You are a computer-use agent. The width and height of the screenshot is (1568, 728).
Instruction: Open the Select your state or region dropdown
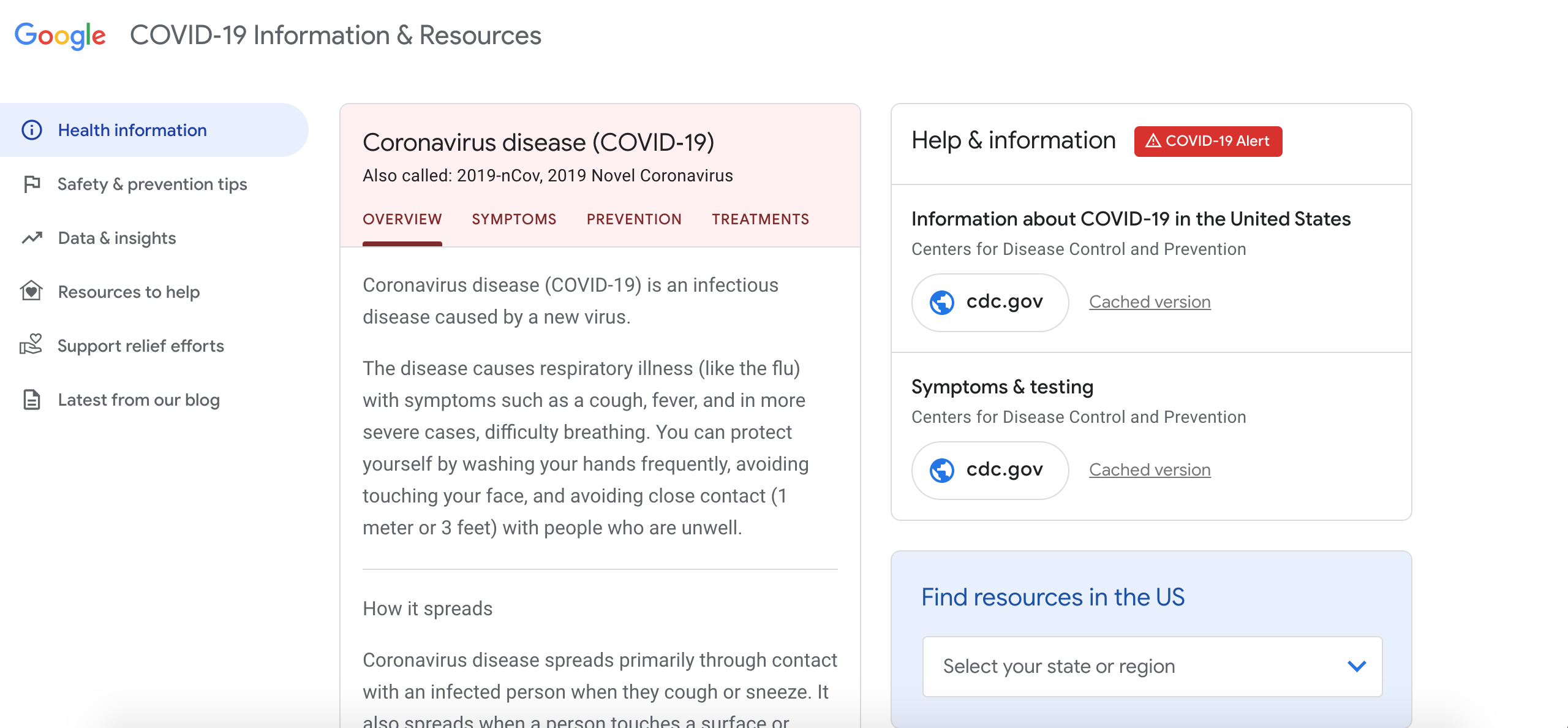1152,666
